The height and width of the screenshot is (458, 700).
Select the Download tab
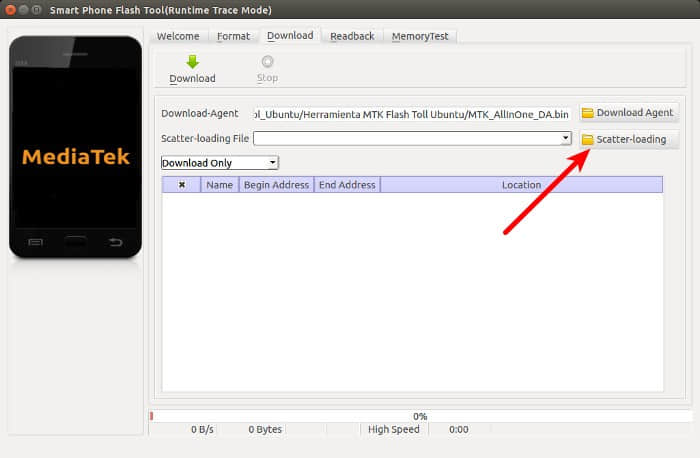[x=290, y=35]
